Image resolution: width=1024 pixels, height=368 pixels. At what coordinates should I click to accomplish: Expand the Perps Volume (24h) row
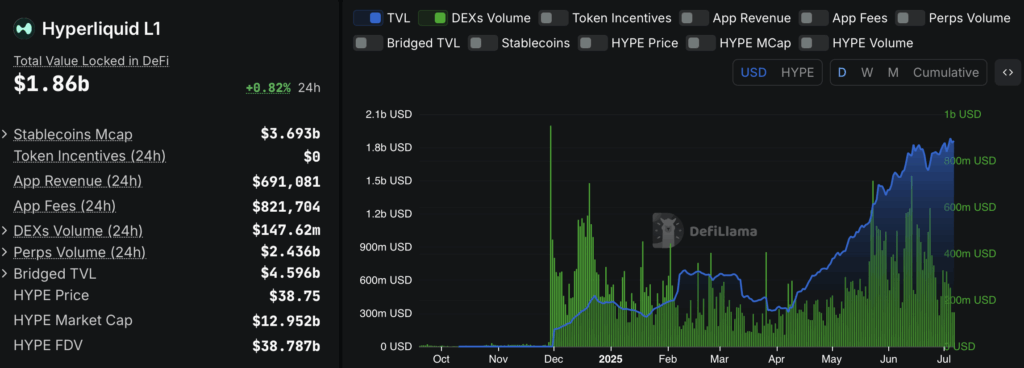tap(5, 252)
